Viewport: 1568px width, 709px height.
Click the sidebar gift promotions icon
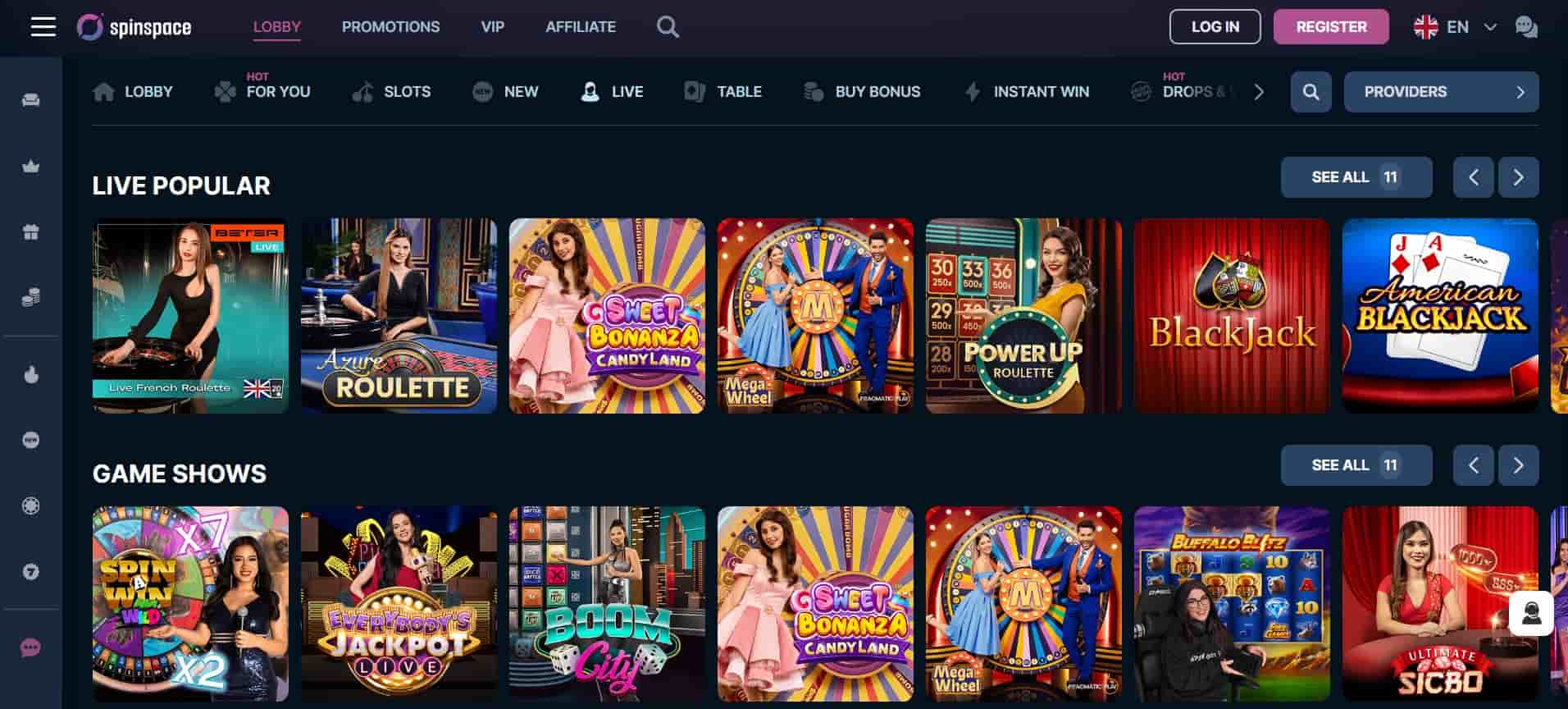coord(31,232)
